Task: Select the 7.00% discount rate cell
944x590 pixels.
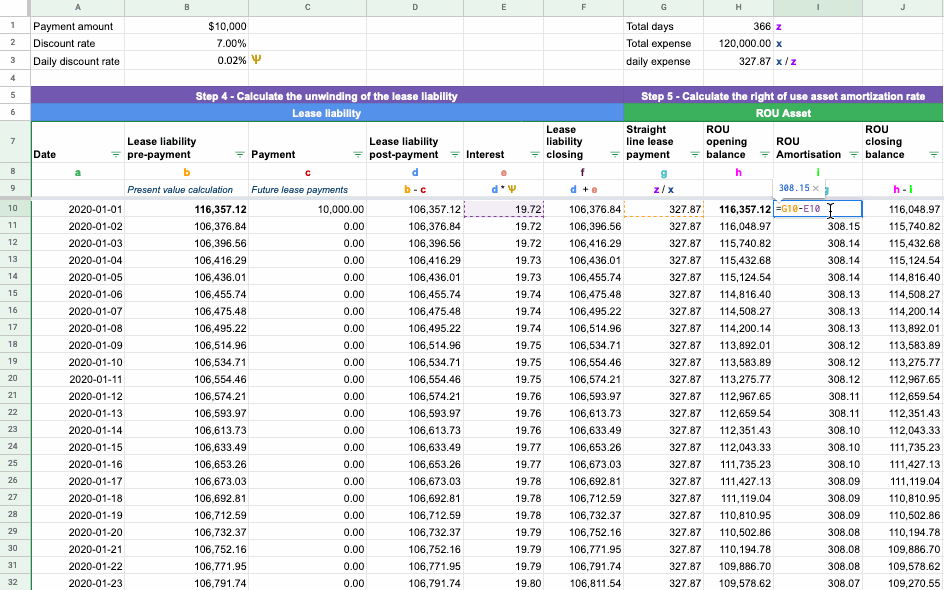Action: pyautogui.click(x=187, y=43)
